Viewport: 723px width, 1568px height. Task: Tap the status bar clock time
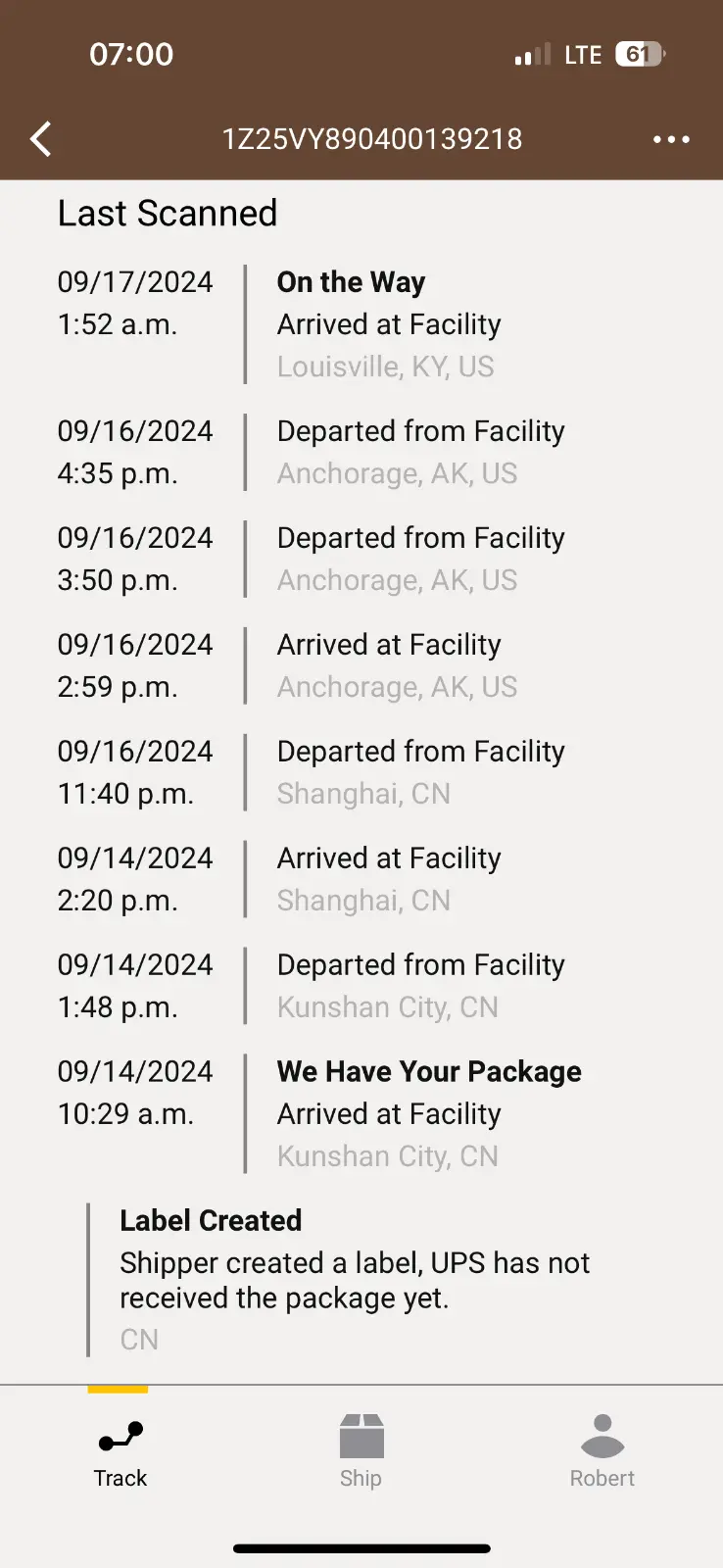(131, 54)
